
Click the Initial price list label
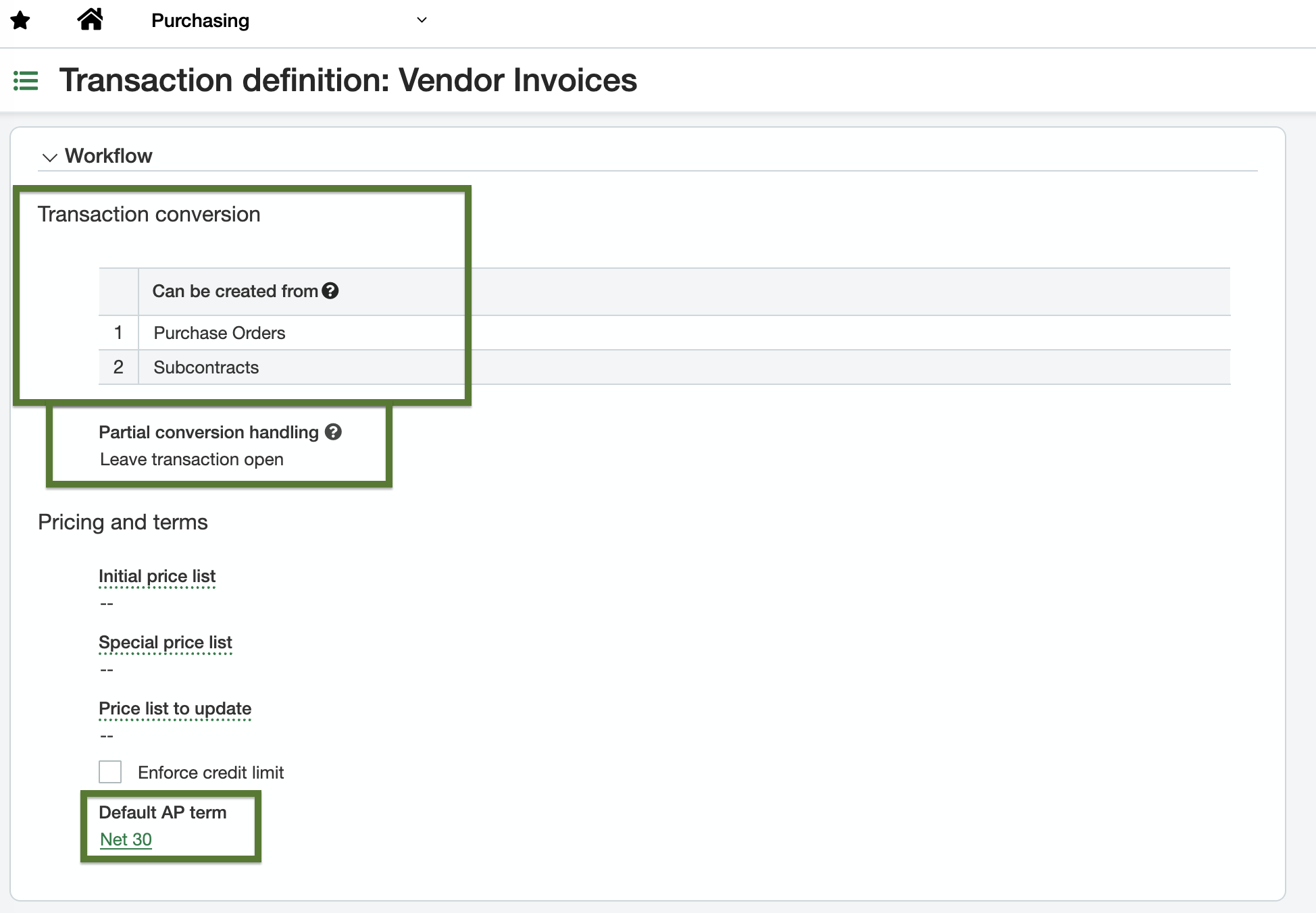tap(157, 576)
